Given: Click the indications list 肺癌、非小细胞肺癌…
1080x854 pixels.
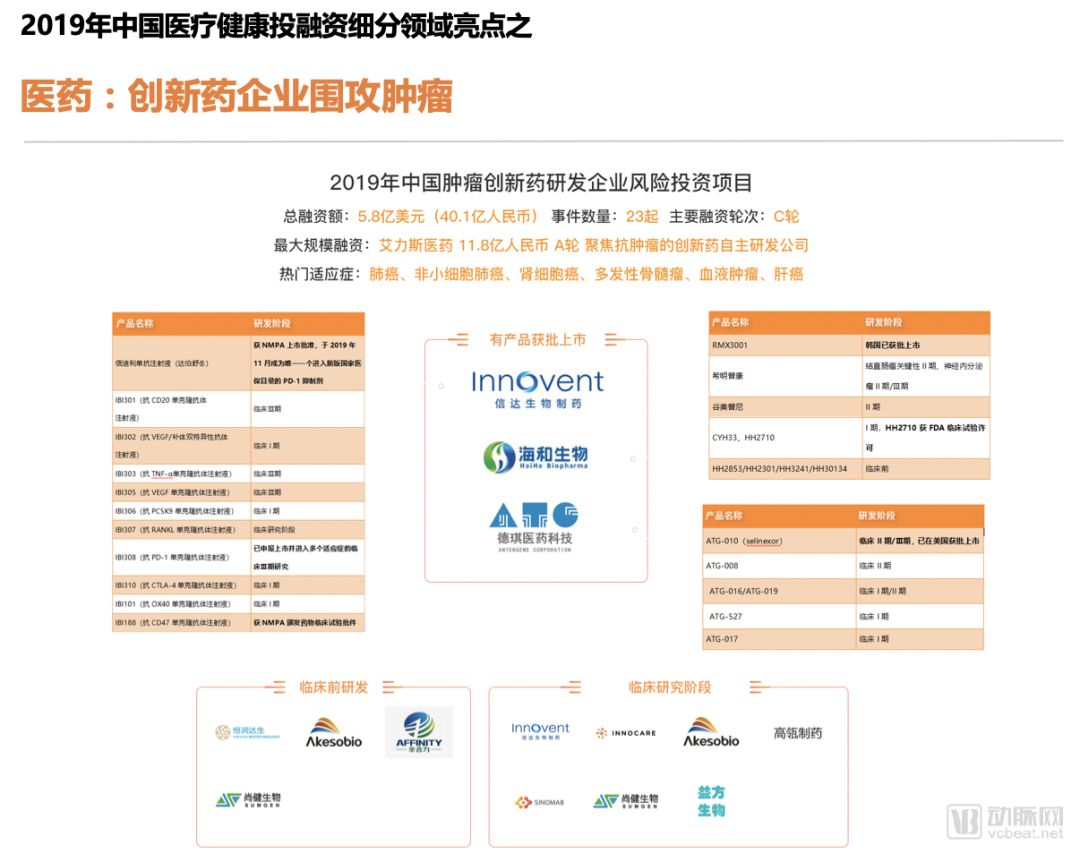Looking at the screenshot, I should 586,274.
